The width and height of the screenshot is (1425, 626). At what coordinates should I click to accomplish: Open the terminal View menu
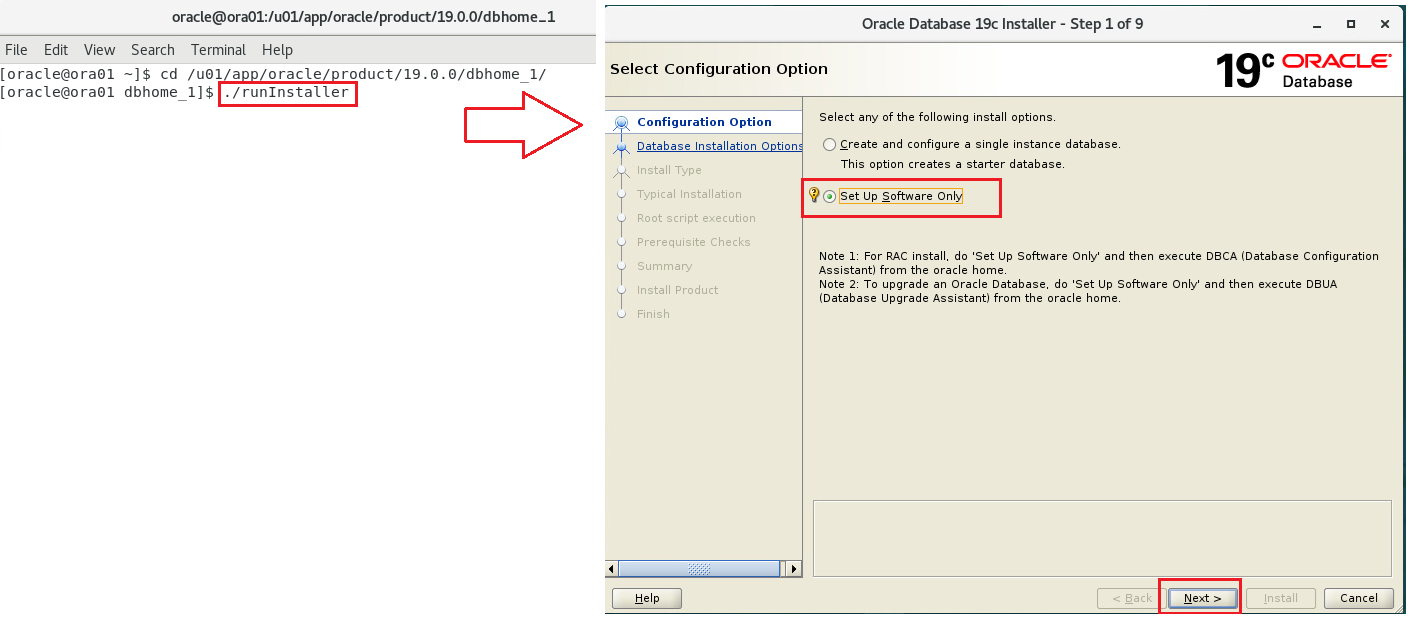coord(99,50)
